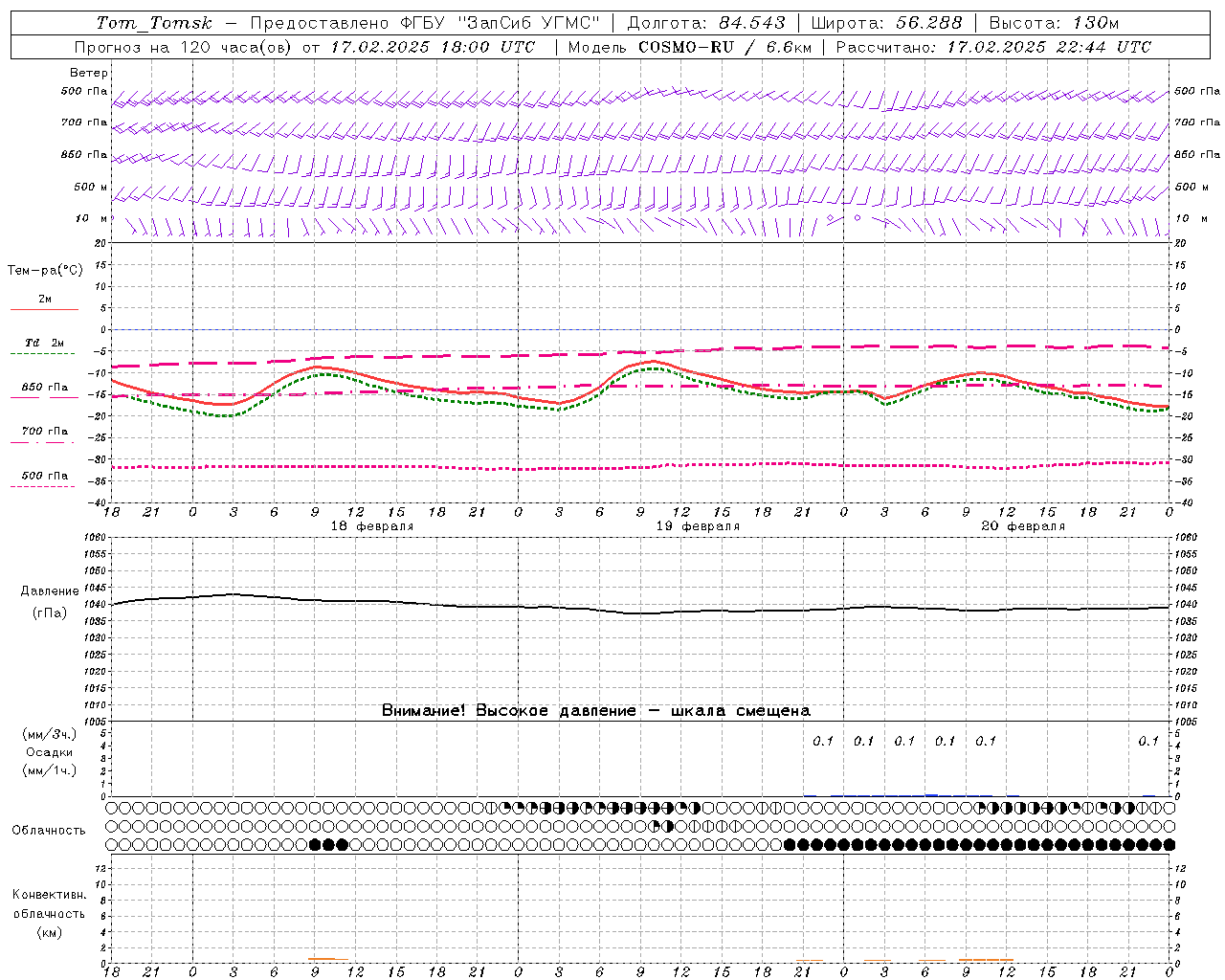The image size is (1225, 980).
Task: Select the Высота: 130м elevation text
Action: [x=1054, y=23]
